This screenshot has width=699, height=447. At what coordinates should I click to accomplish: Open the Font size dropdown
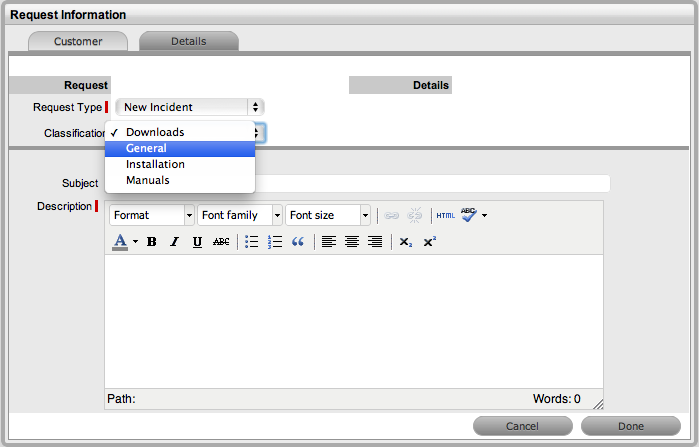tap(328, 215)
